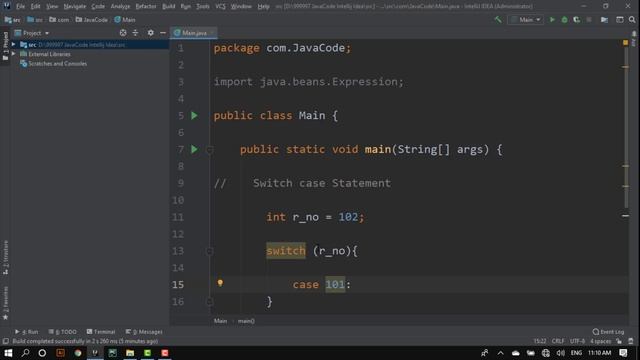Click the yellow intention bulb on line 15
640x360 pixels.
pyautogui.click(x=220, y=283)
